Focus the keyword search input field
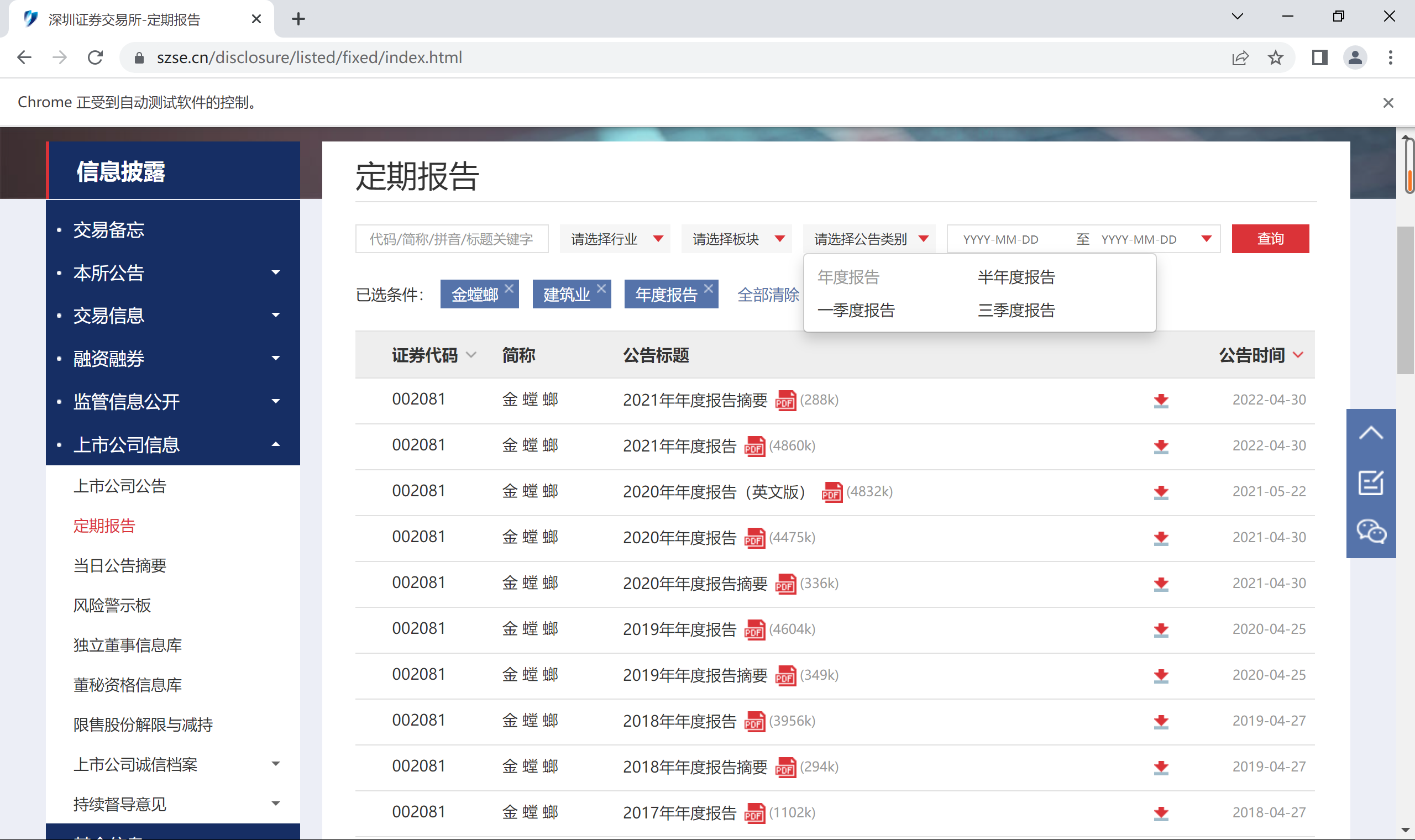 452,239
